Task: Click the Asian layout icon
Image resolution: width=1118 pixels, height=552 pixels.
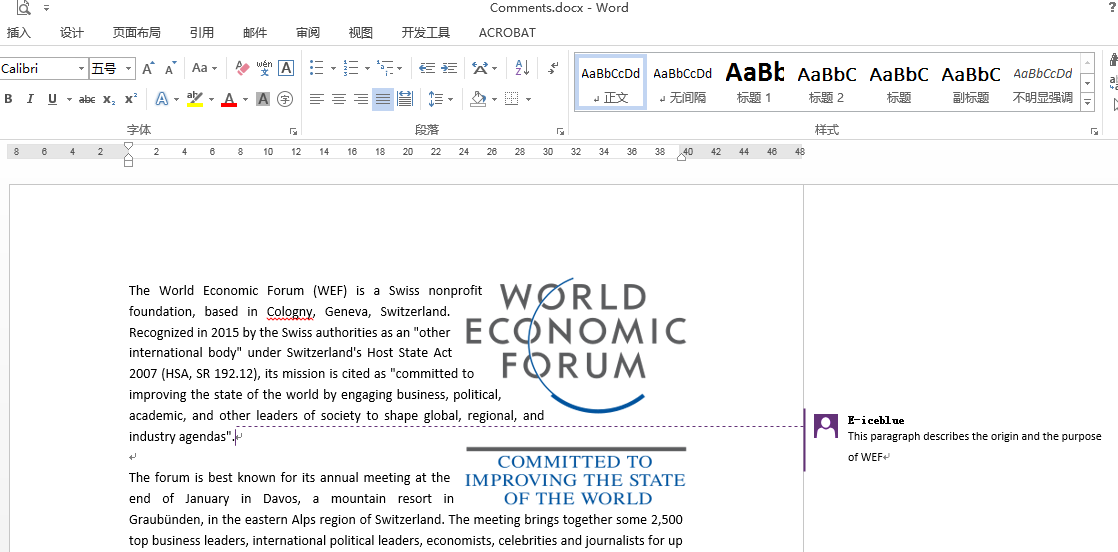Action: [481, 68]
